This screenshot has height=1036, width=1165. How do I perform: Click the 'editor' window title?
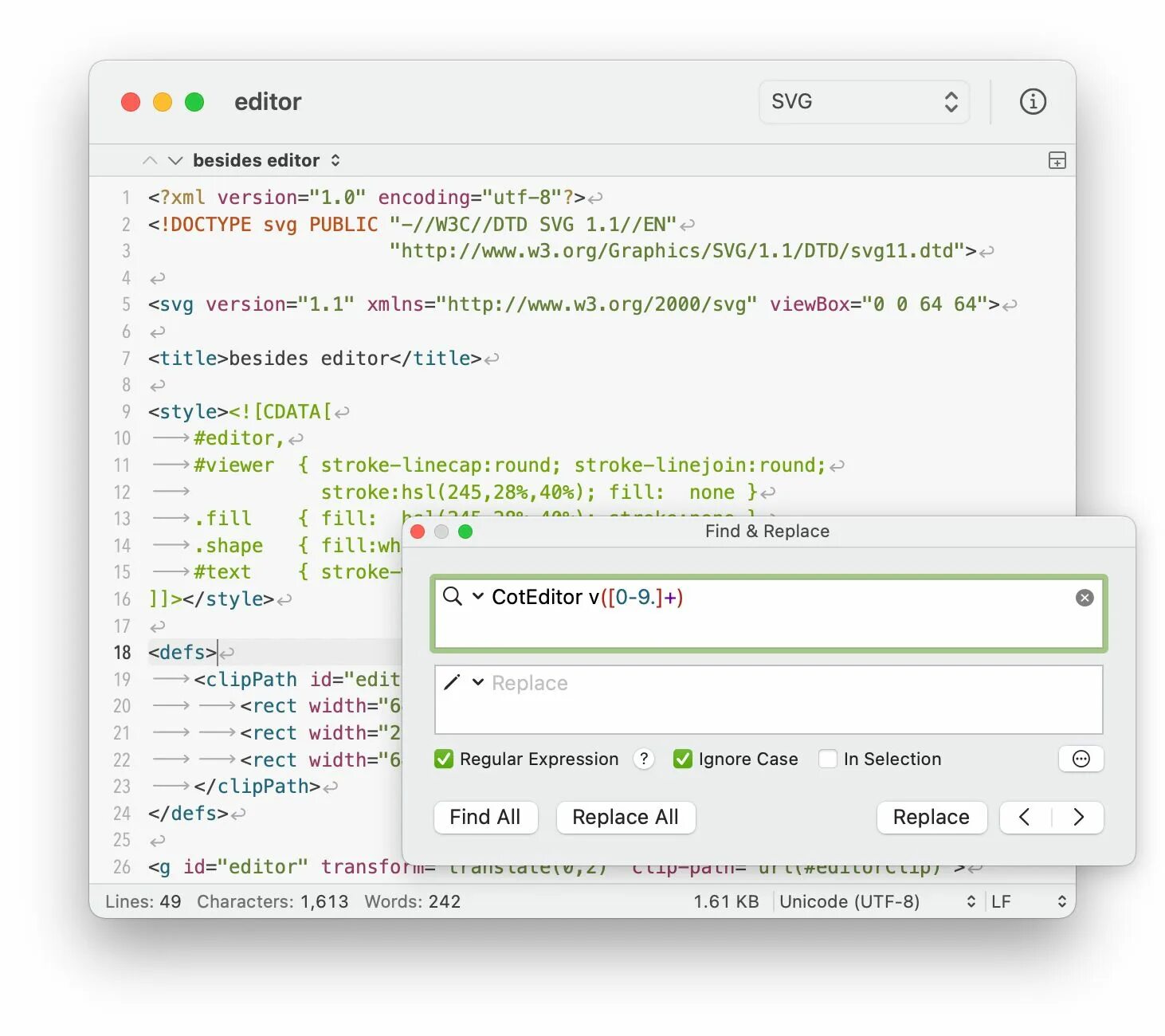point(268,102)
